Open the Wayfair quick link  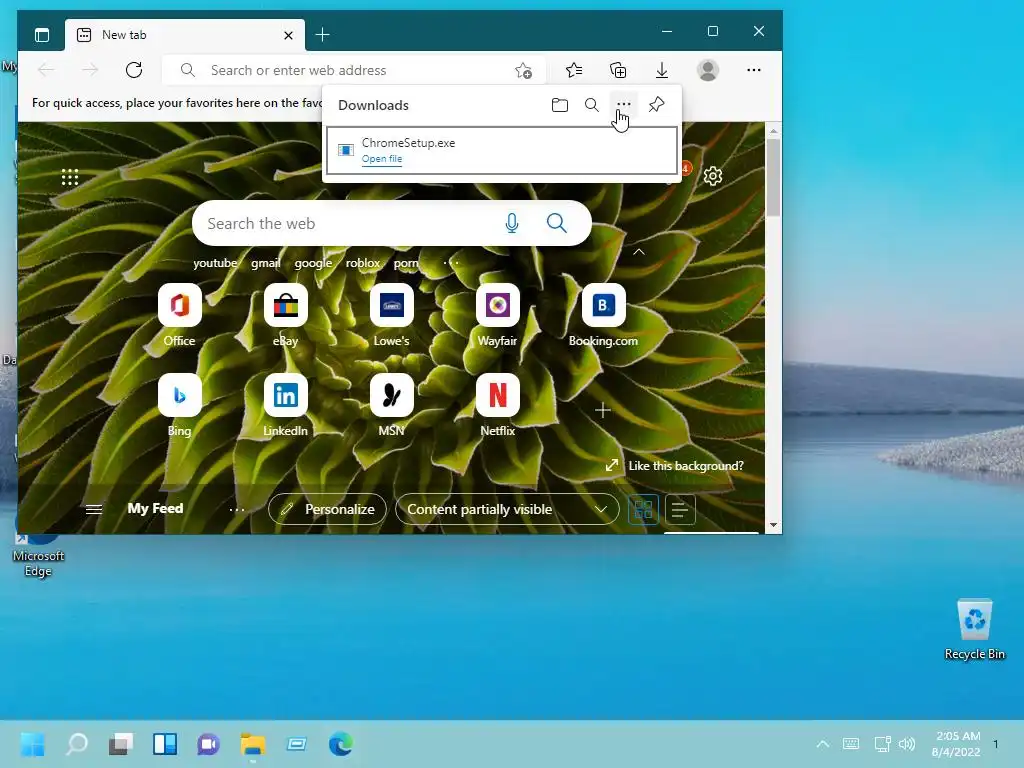point(497,315)
